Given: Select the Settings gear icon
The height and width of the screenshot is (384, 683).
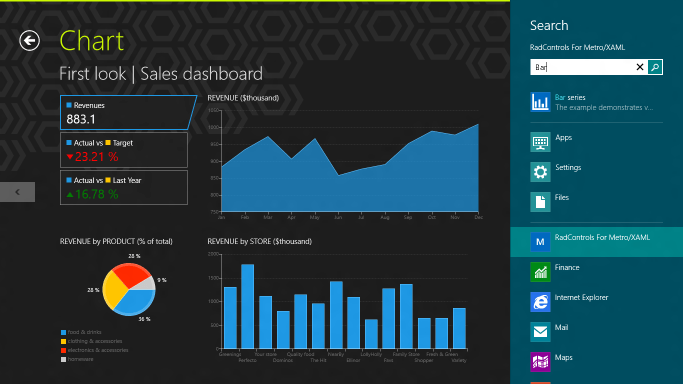Looking at the screenshot, I should click(540, 172).
